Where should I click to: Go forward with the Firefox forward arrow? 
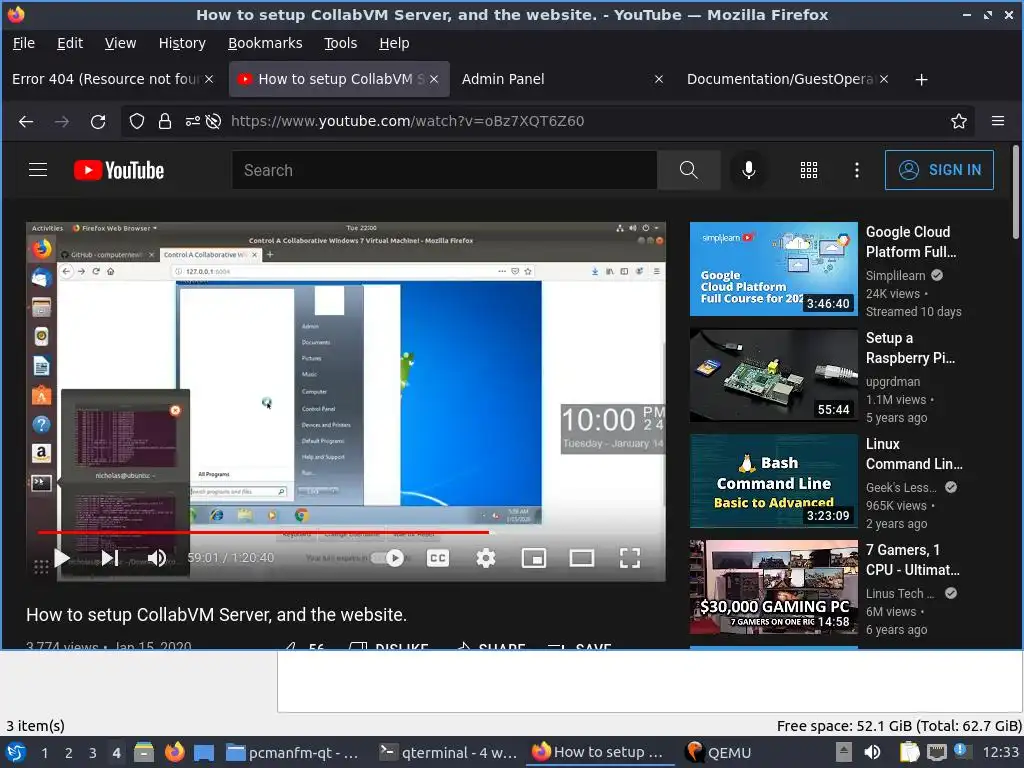(x=62, y=121)
